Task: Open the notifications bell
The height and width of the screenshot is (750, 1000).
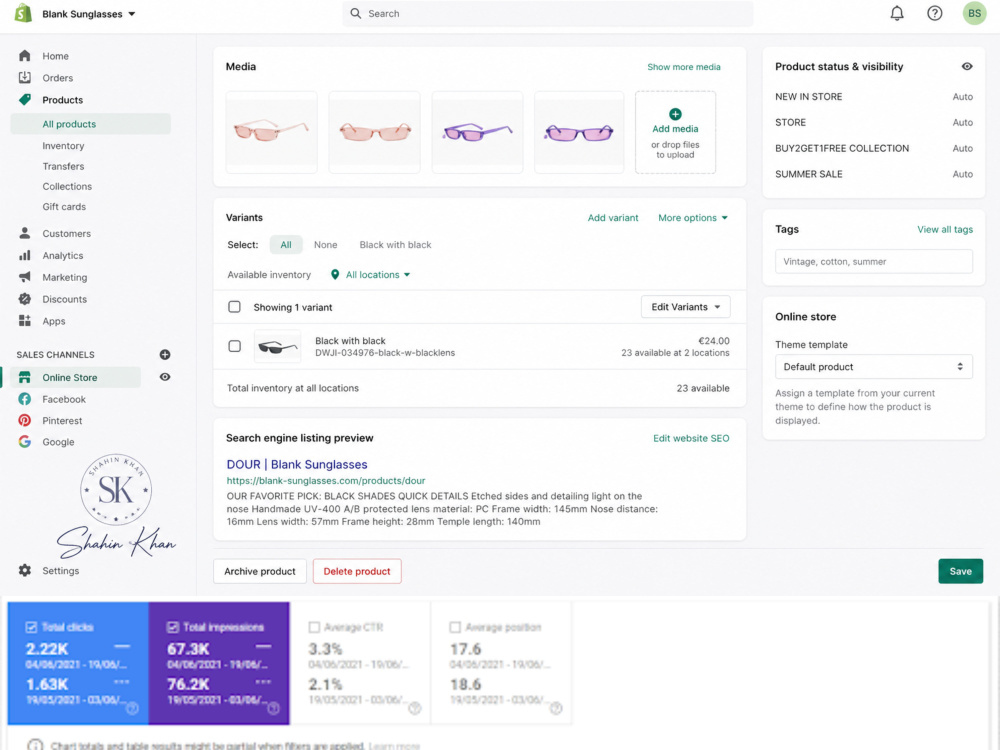Action: coord(897,13)
